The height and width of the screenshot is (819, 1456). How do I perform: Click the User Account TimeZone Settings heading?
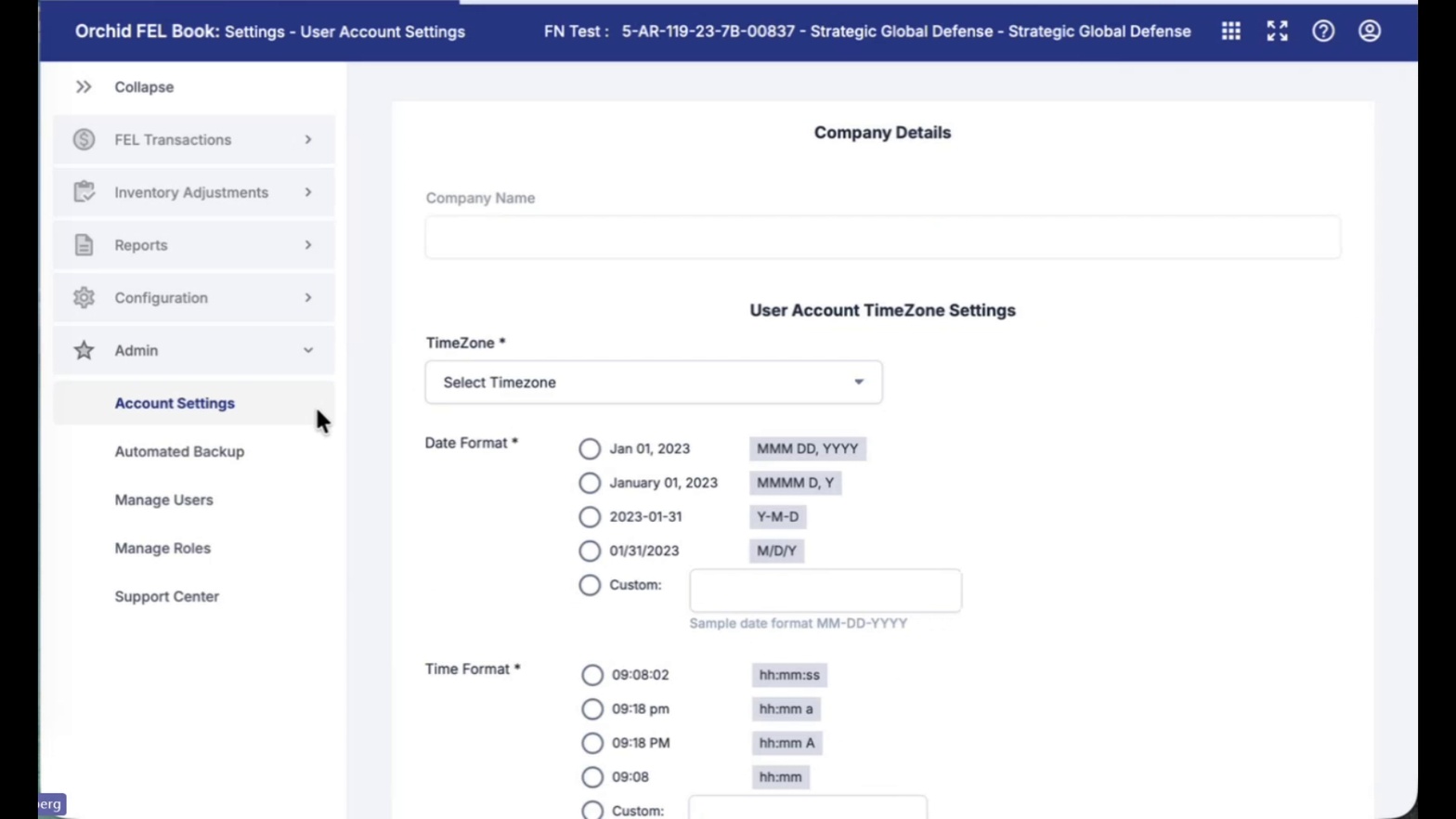(x=882, y=310)
